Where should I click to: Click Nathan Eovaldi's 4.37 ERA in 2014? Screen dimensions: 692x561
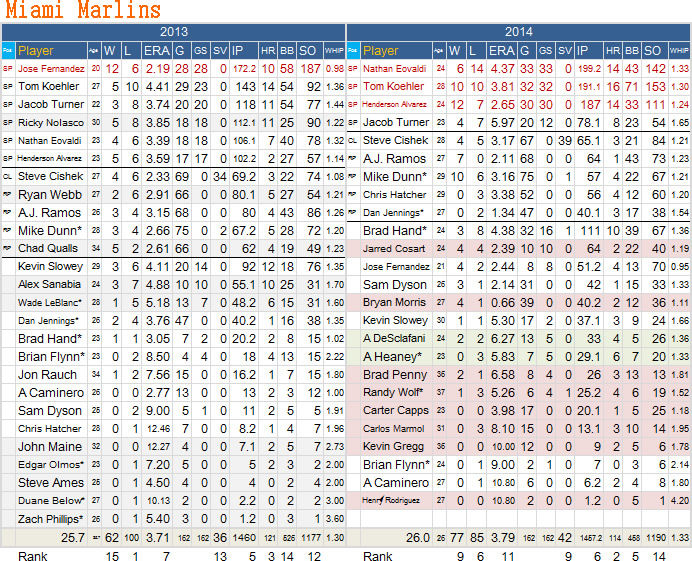point(503,69)
